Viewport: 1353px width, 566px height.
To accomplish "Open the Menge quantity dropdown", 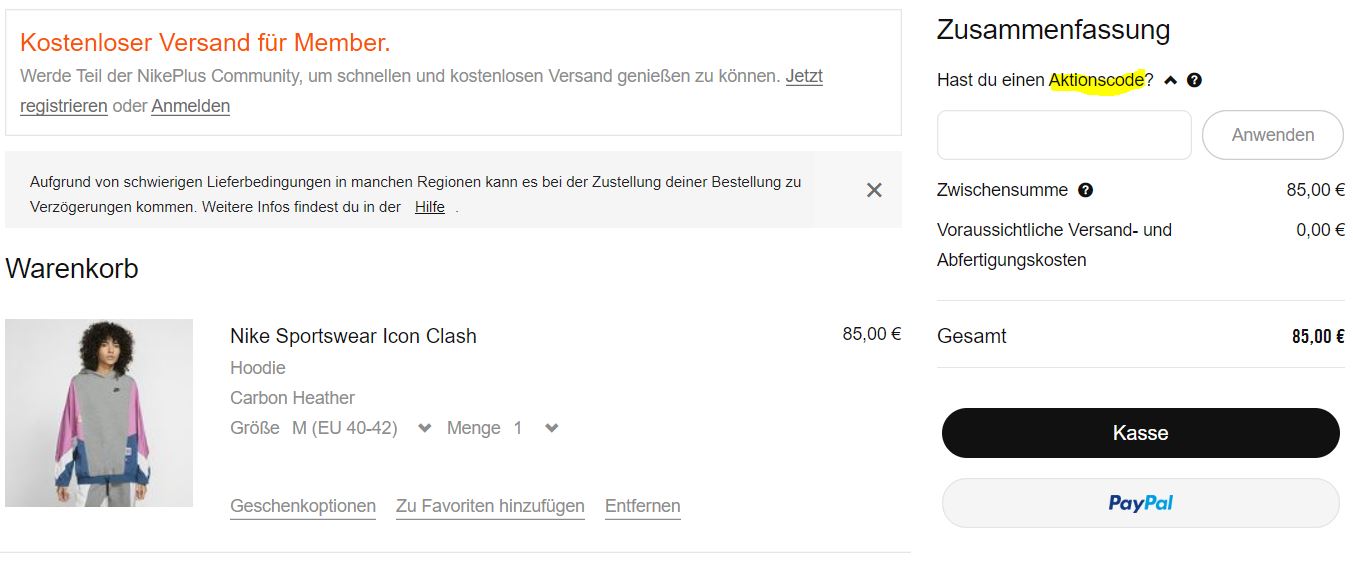I will 551,429.
